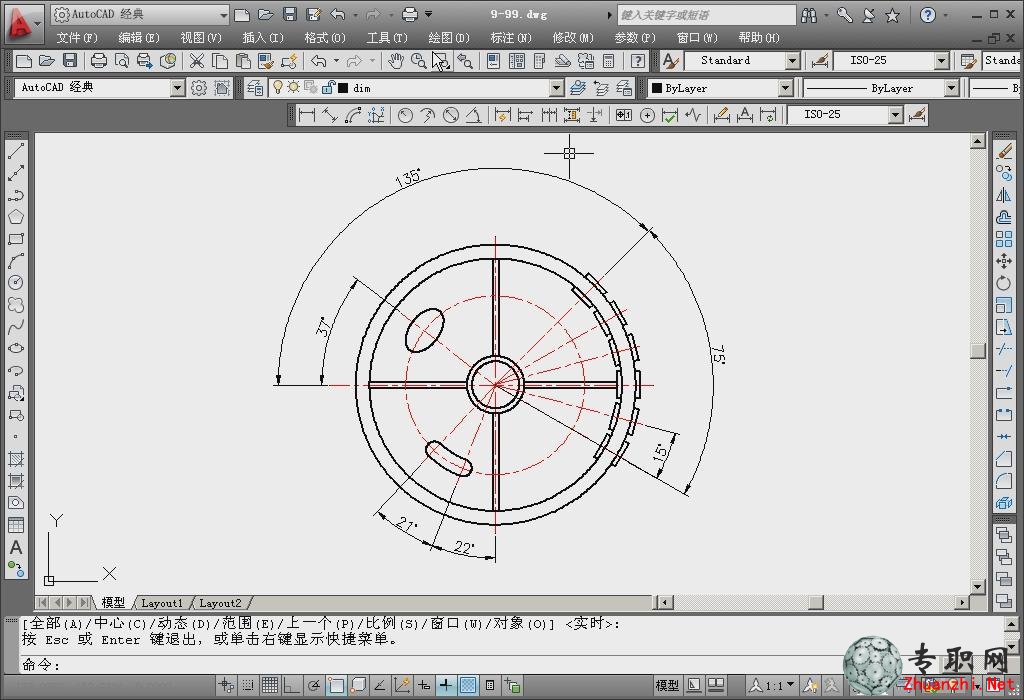This screenshot has width=1024, height=700.
Task: Click the Continue dimension tool
Action: [x=549, y=116]
